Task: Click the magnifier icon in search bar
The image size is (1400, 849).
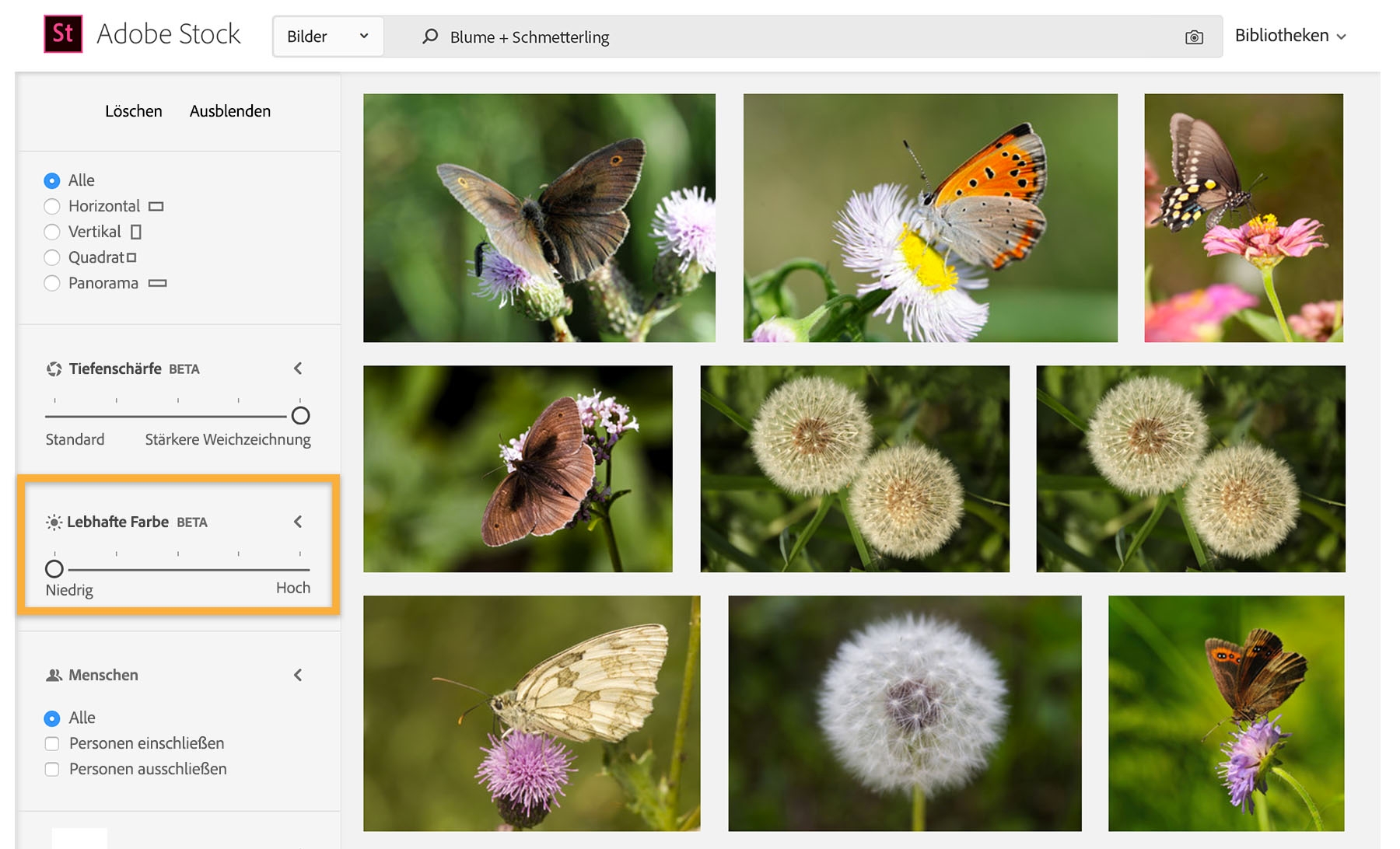Action: pos(429,36)
